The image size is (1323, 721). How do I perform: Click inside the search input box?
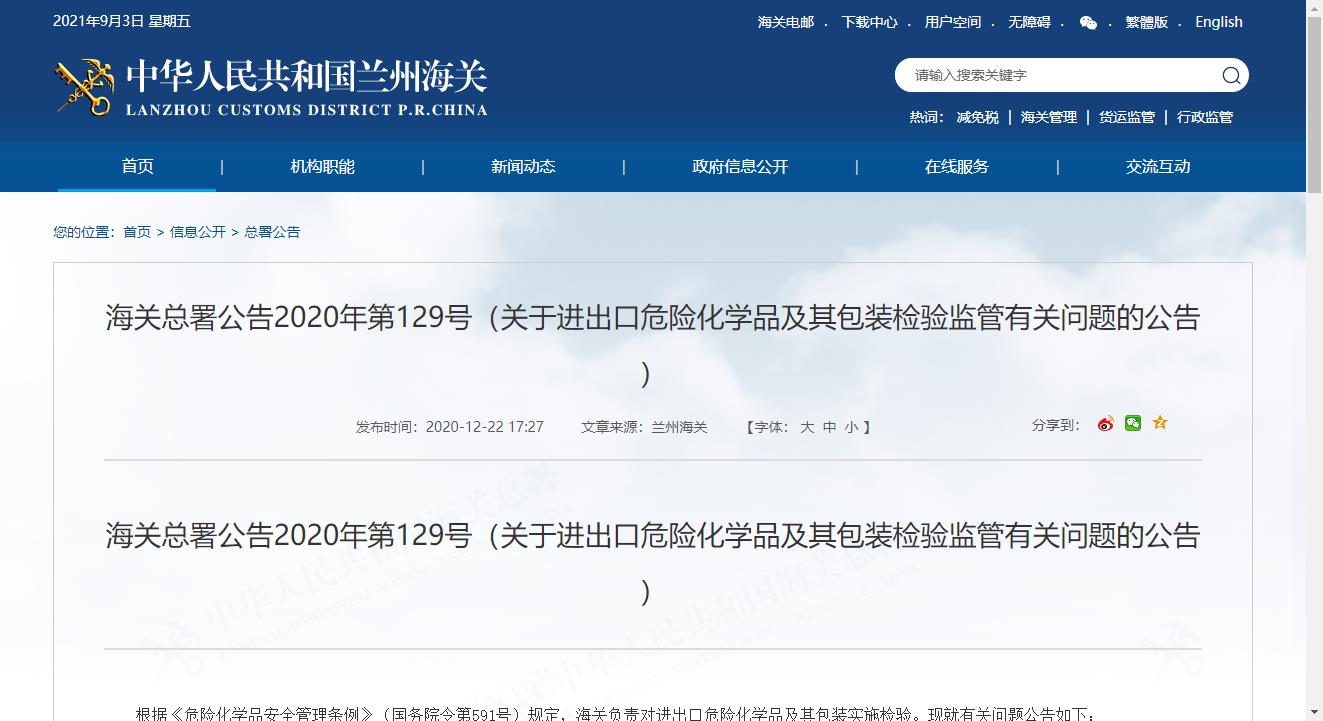click(x=1050, y=75)
